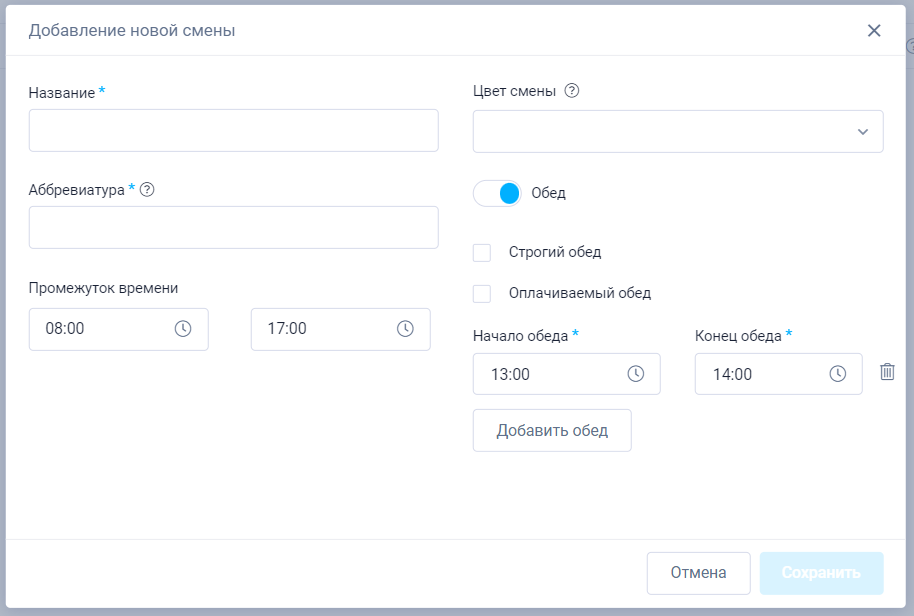Click the 14:00 lunch end value
The width and height of the screenshot is (914, 616).
[x=732, y=374]
